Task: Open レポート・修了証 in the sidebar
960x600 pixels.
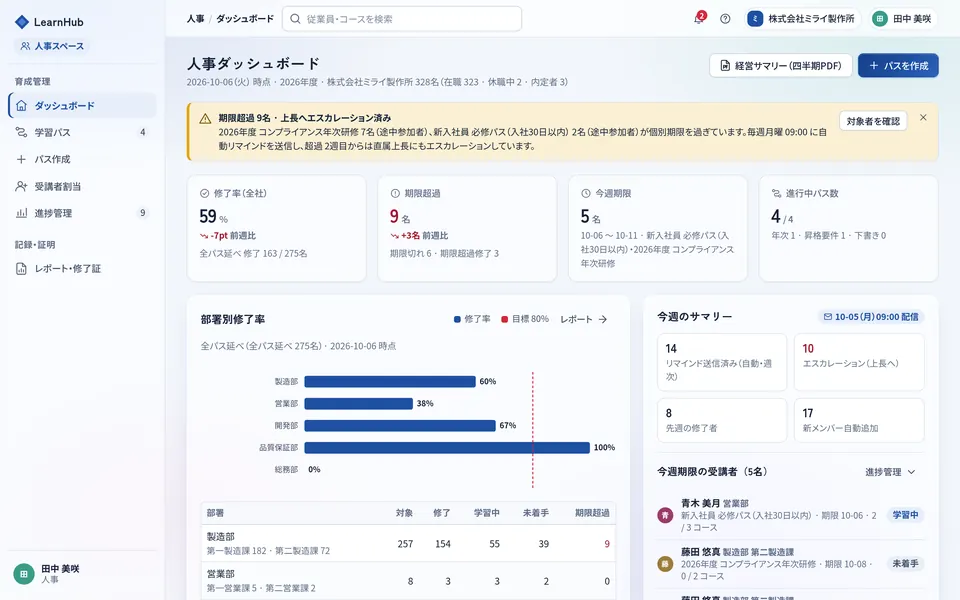Action: point(82,268)
